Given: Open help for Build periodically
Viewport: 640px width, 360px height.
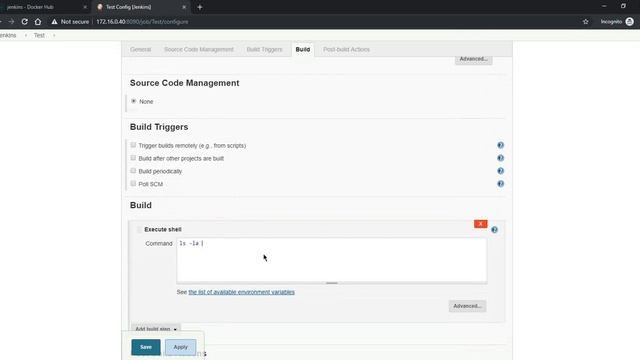Looking at the screenshot, I should (x=500, y=171).
